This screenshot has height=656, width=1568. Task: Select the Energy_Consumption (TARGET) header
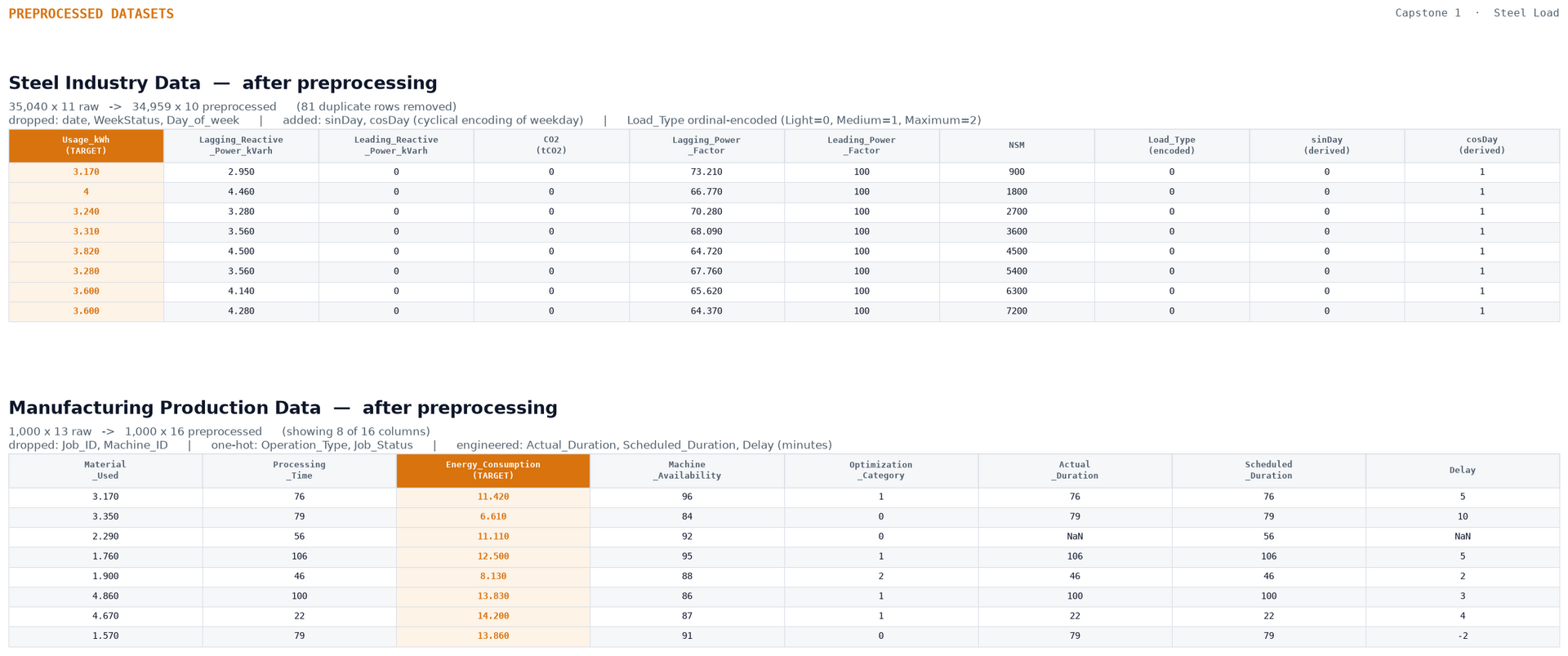tap(493, 471)
